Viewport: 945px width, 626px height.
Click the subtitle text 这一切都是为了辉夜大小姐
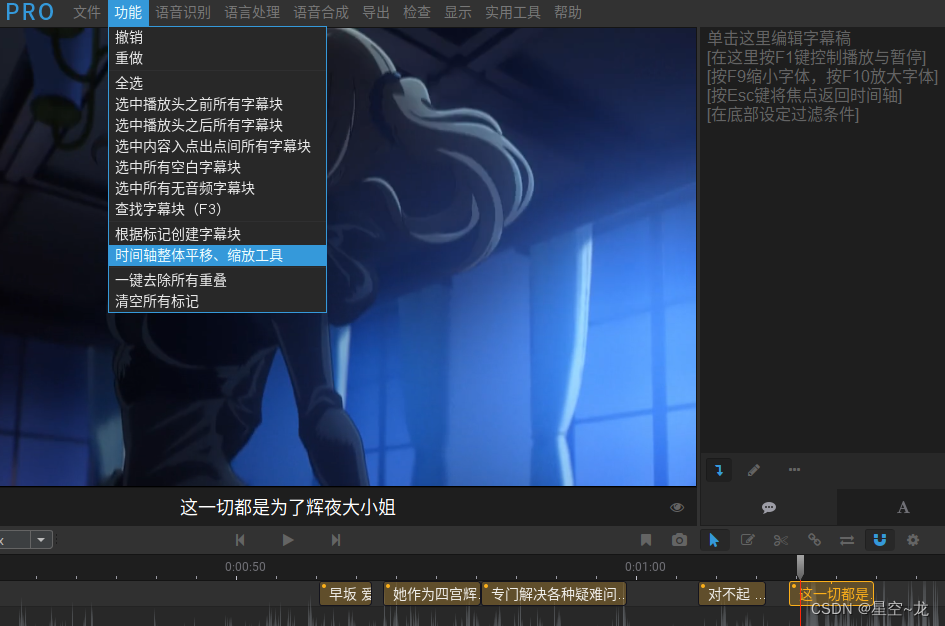[288, 507]
